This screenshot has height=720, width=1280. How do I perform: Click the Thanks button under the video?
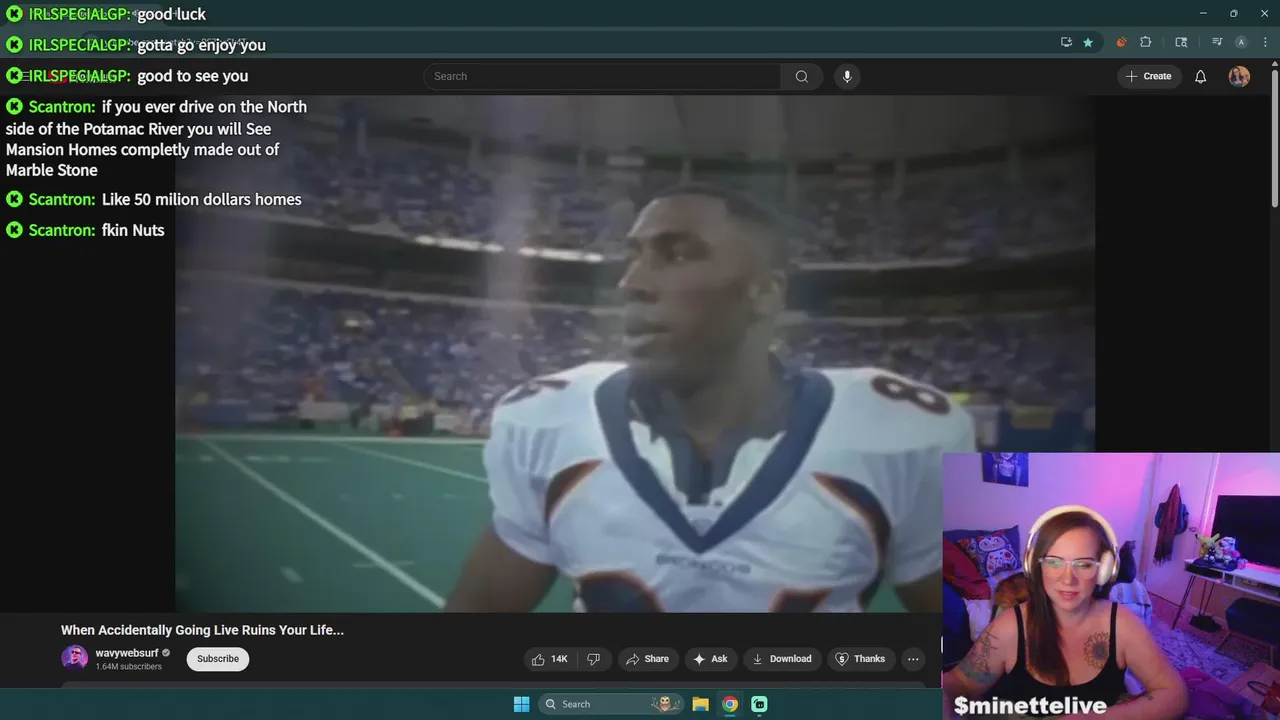click(860, 659)
